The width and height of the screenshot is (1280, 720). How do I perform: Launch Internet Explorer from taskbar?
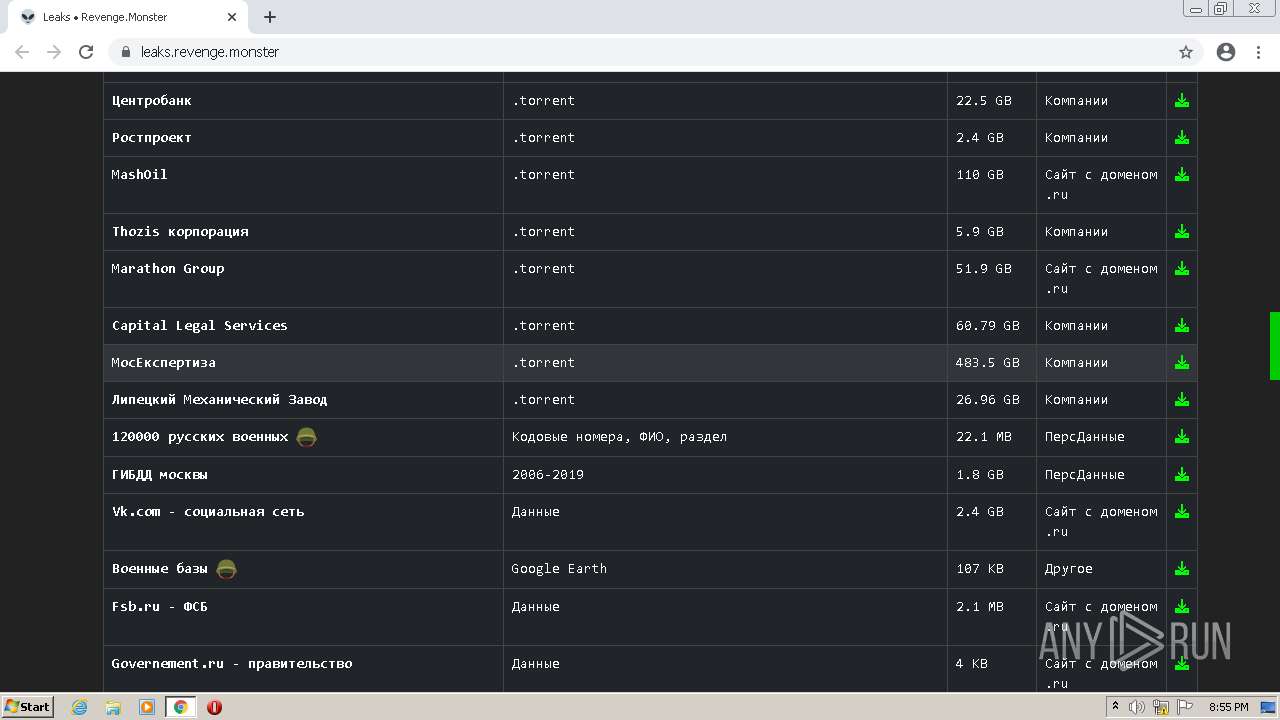[80, 707]
